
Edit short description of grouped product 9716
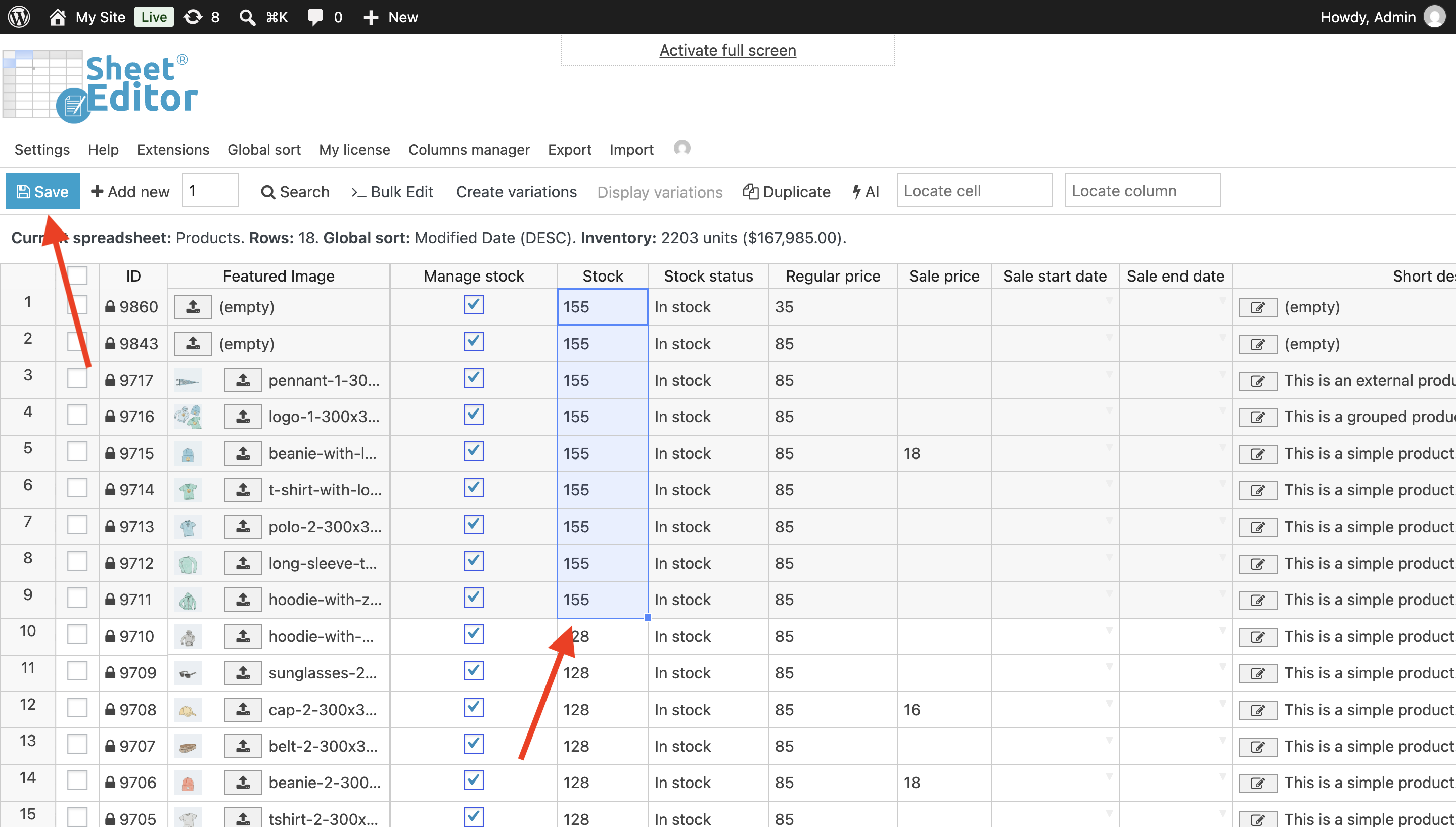tap(1257, 417)
